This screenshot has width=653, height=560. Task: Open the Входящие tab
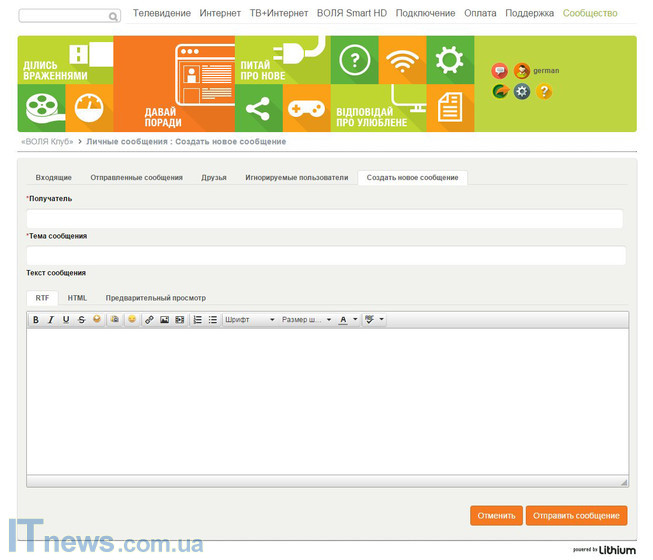click(x=53, y=177)
